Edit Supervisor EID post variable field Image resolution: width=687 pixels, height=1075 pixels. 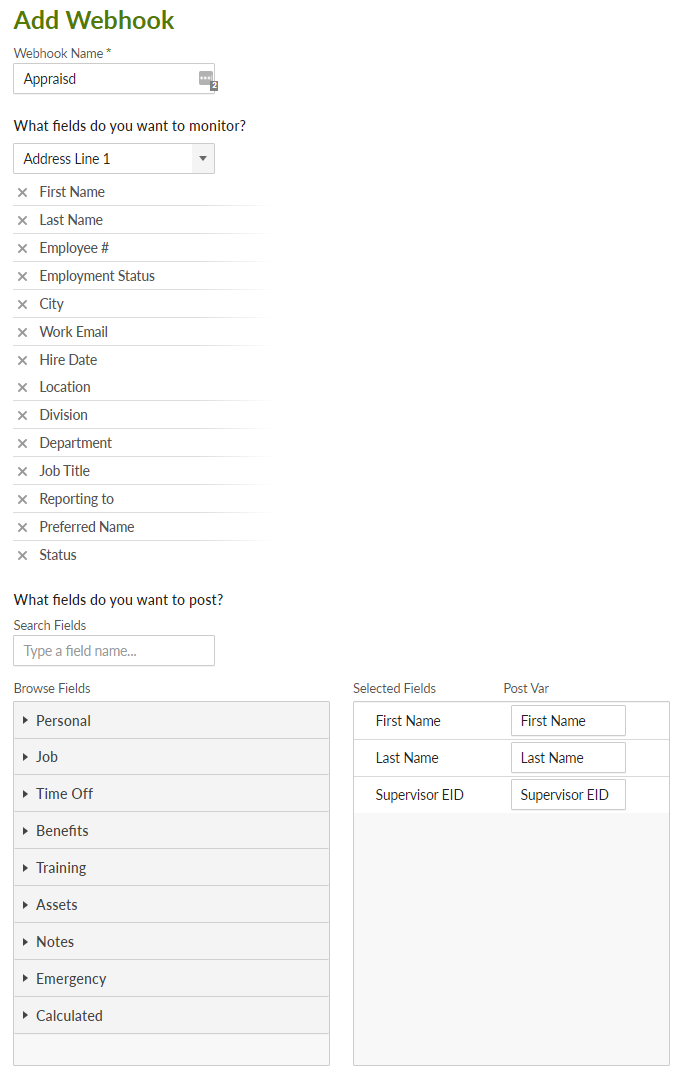point(568,795)
